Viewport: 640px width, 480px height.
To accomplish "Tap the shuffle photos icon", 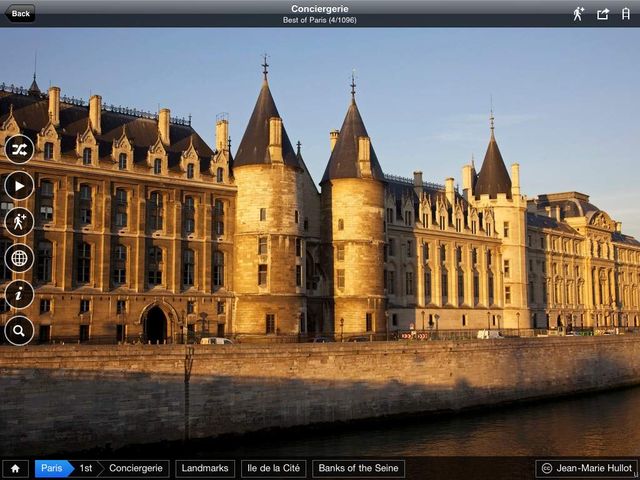I will pos(19,149).
